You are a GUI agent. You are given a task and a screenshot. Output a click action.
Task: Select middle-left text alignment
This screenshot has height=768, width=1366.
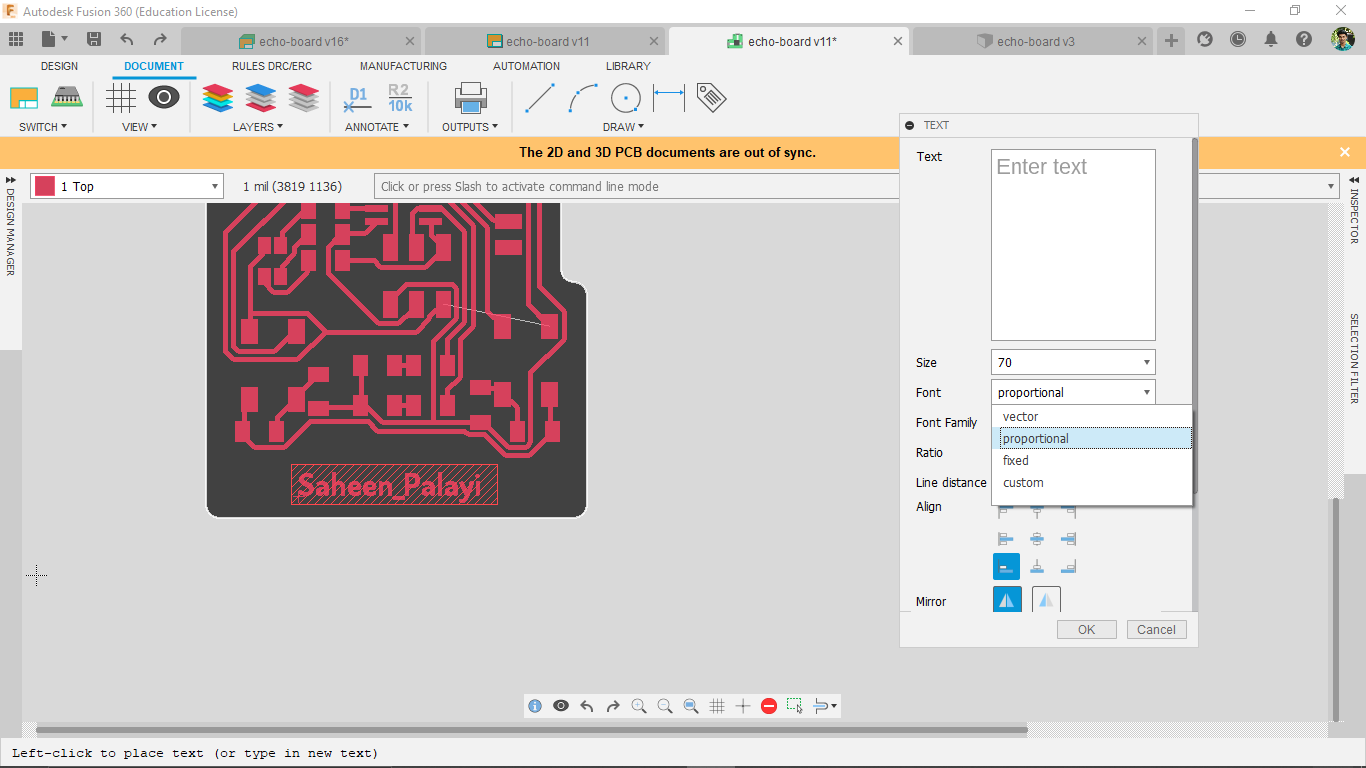1006,539
